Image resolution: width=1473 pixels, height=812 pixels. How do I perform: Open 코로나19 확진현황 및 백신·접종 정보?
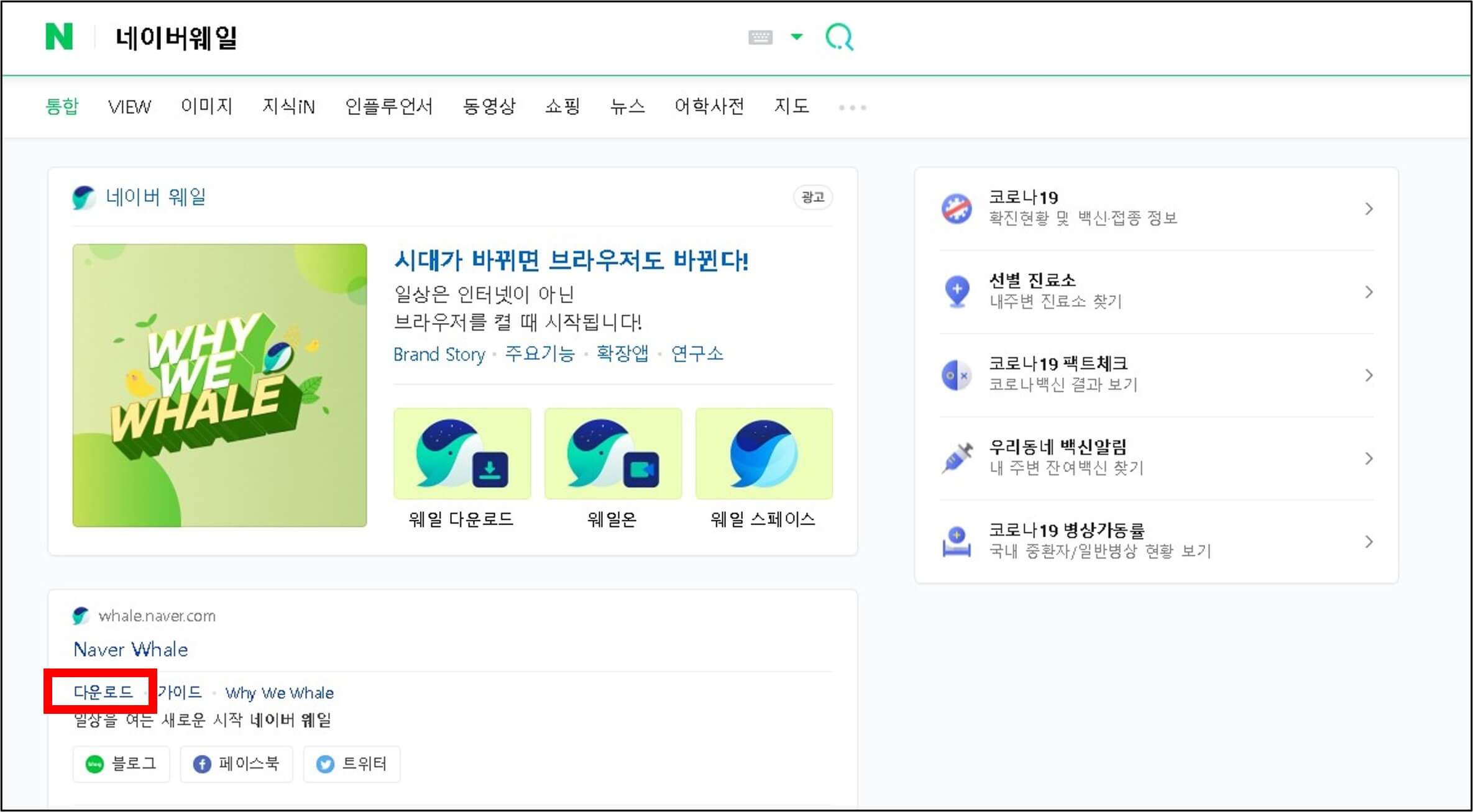pos(1083,208)
